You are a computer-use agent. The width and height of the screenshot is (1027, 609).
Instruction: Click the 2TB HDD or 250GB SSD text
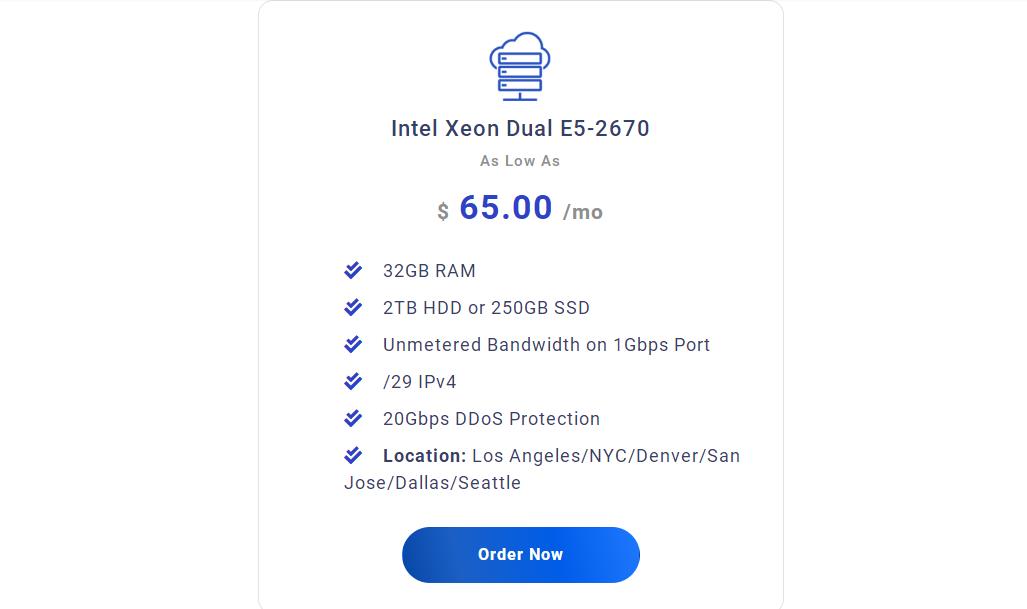pos(487,308)
